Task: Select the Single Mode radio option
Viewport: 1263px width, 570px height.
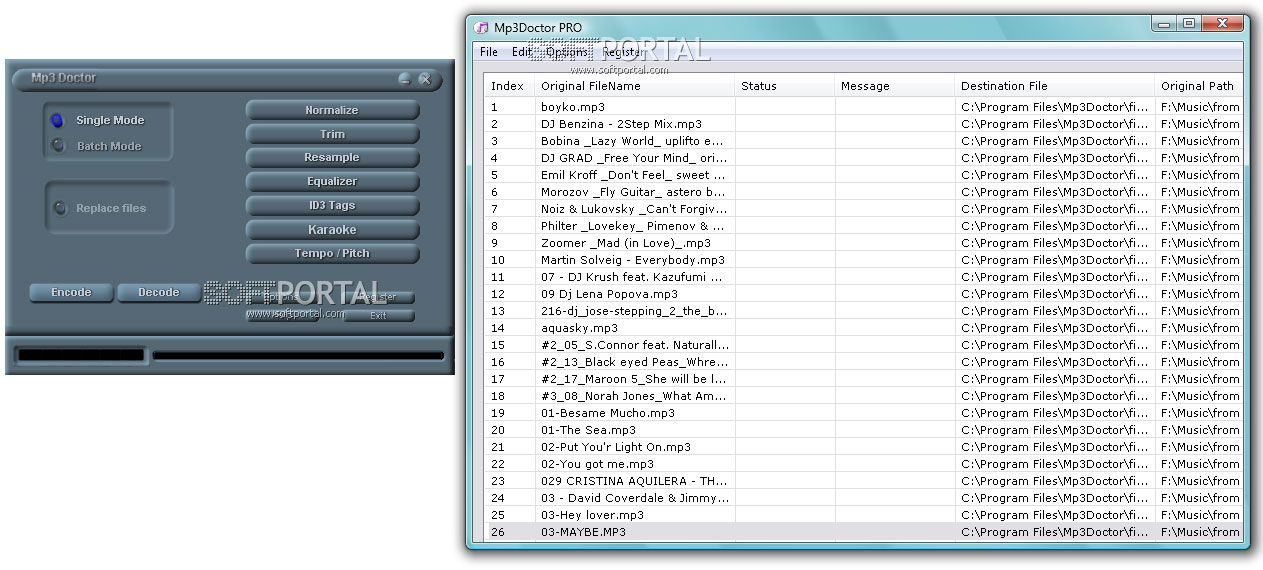Action: click(57, 120)
